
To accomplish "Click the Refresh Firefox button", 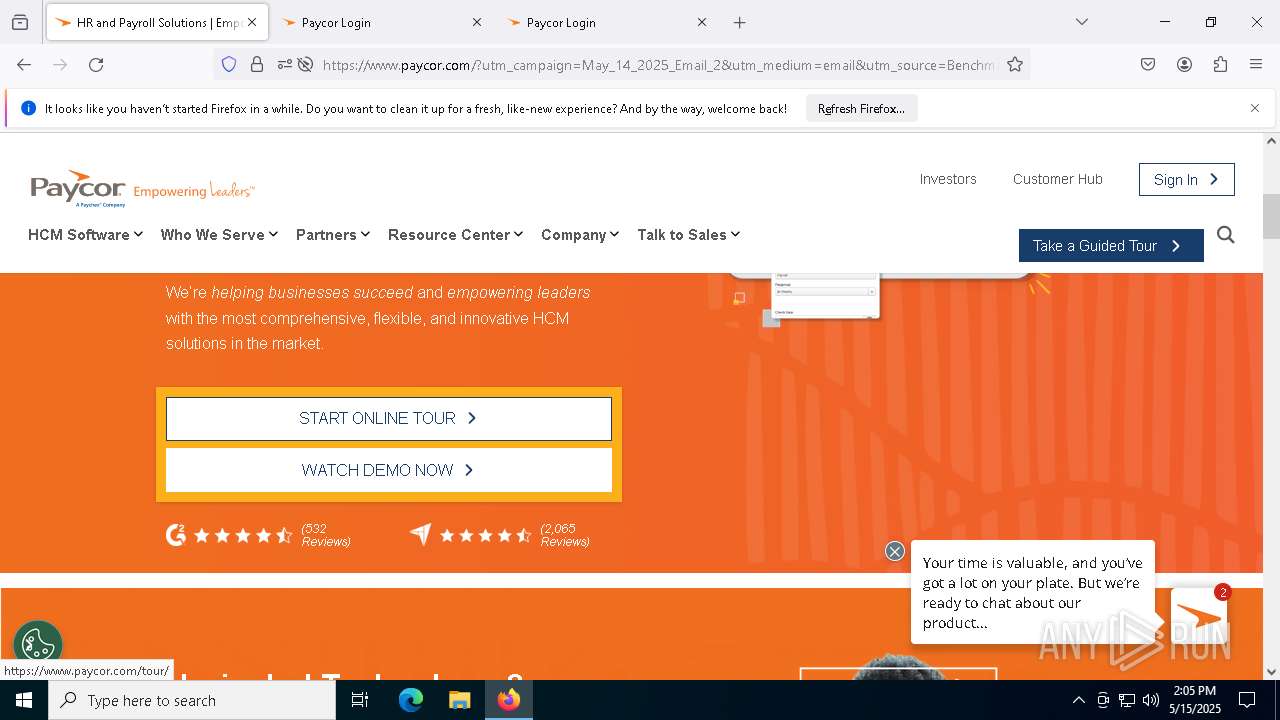I will (x=861, y=108).
